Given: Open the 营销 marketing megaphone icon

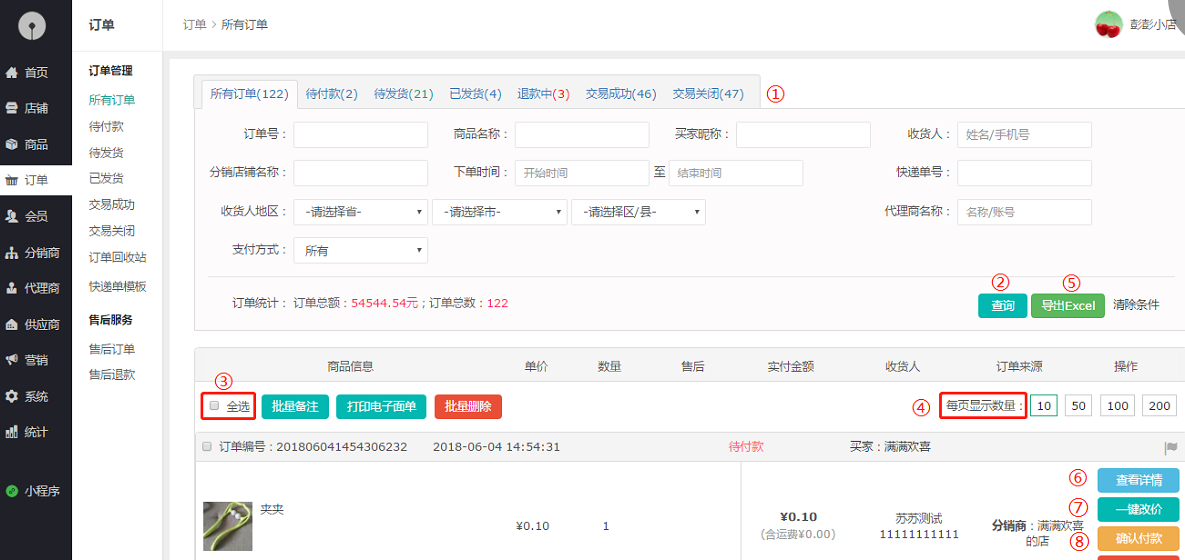Looking at the screenshot, I should point(12,360).
